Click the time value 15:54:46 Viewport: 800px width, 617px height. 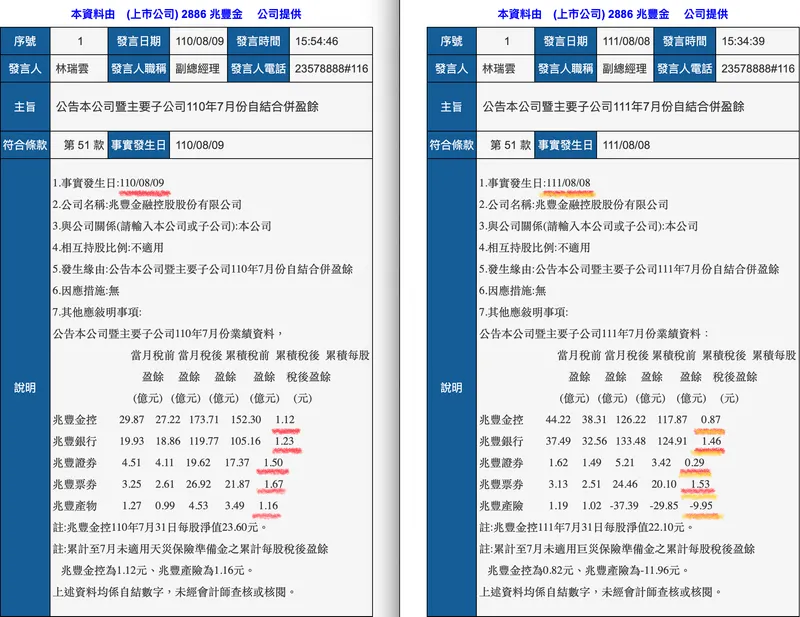point(316,41)
